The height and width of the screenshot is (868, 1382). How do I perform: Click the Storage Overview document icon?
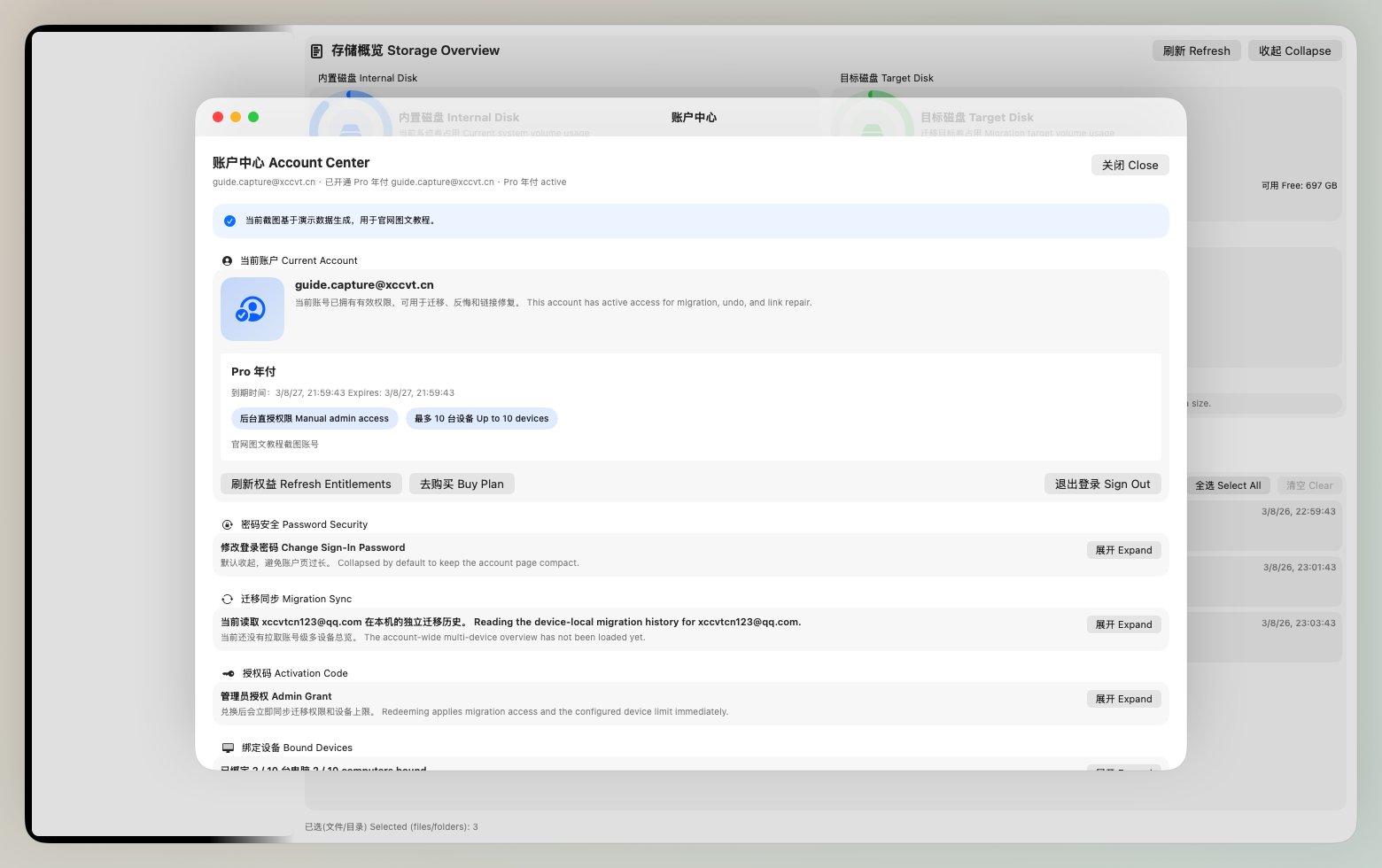click(x=316, y=51)
